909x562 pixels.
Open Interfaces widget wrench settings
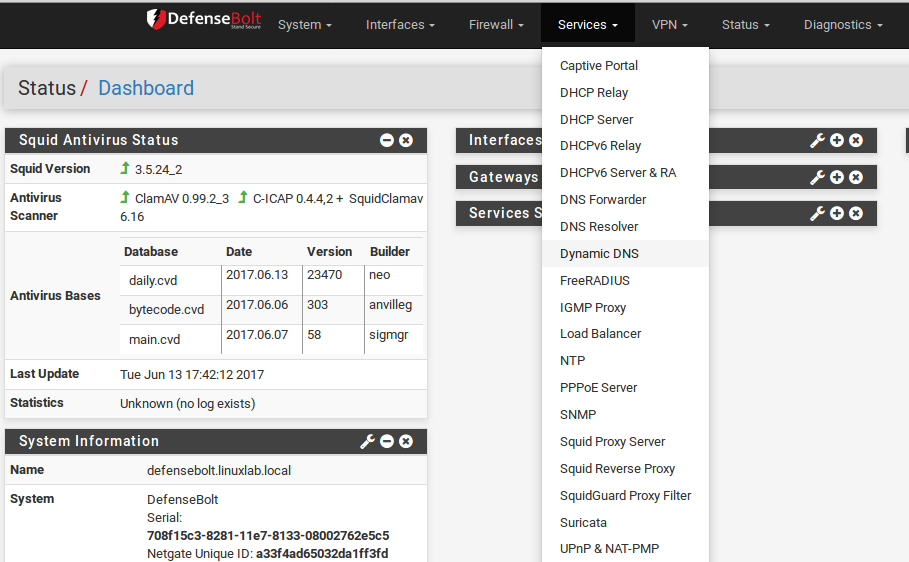(x=817, y=140)
